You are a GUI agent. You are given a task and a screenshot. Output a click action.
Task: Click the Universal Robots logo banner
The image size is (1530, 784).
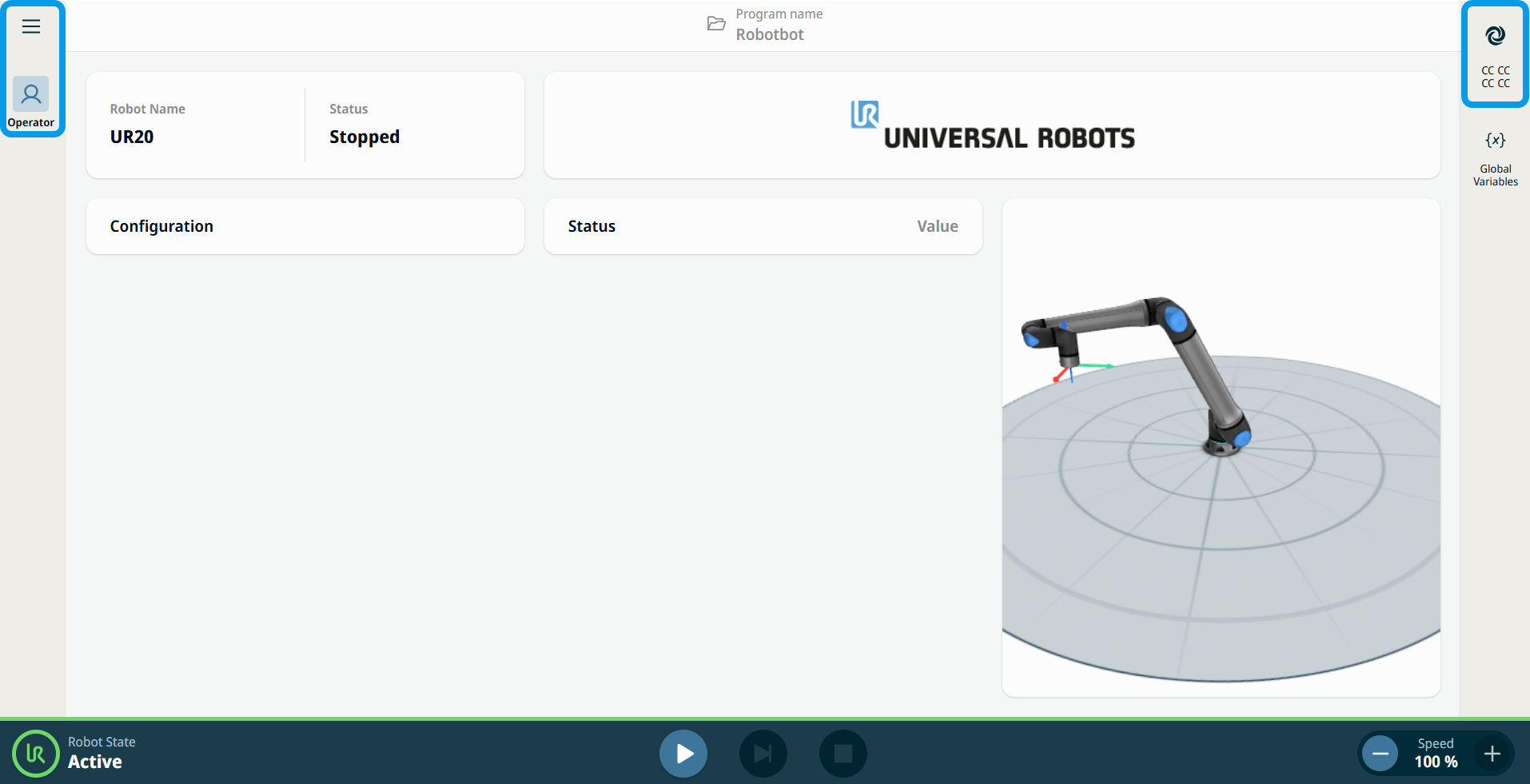click(992, 126)
